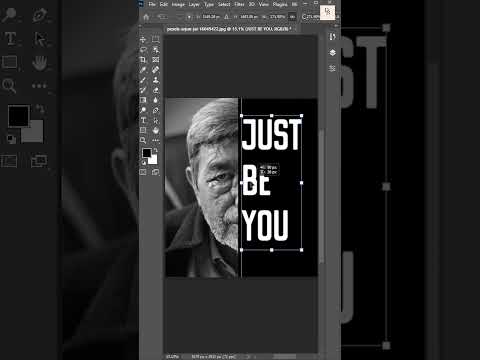Viewport: 480px width, 360px height.
Task: Select the JUST BE YOU document tab
Action: coord(229,29)
